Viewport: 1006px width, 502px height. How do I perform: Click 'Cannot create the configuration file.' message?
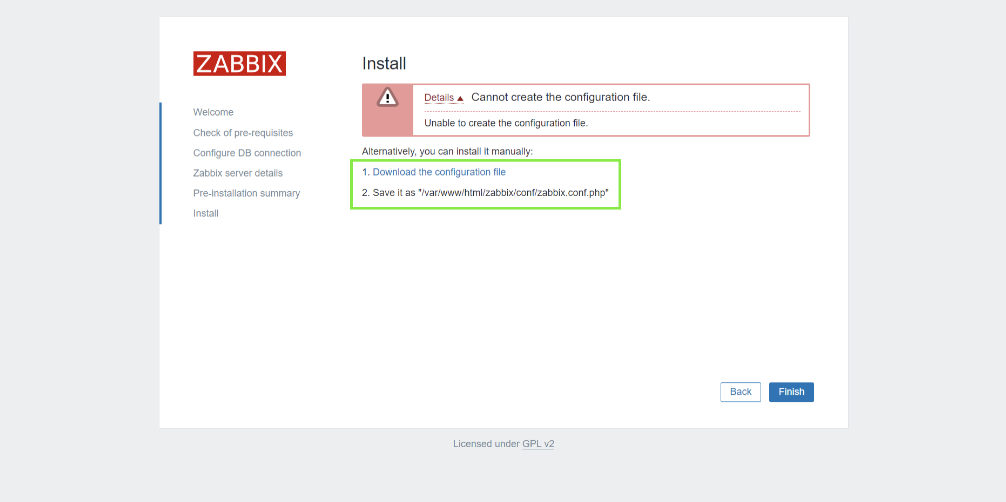(561, 98)
